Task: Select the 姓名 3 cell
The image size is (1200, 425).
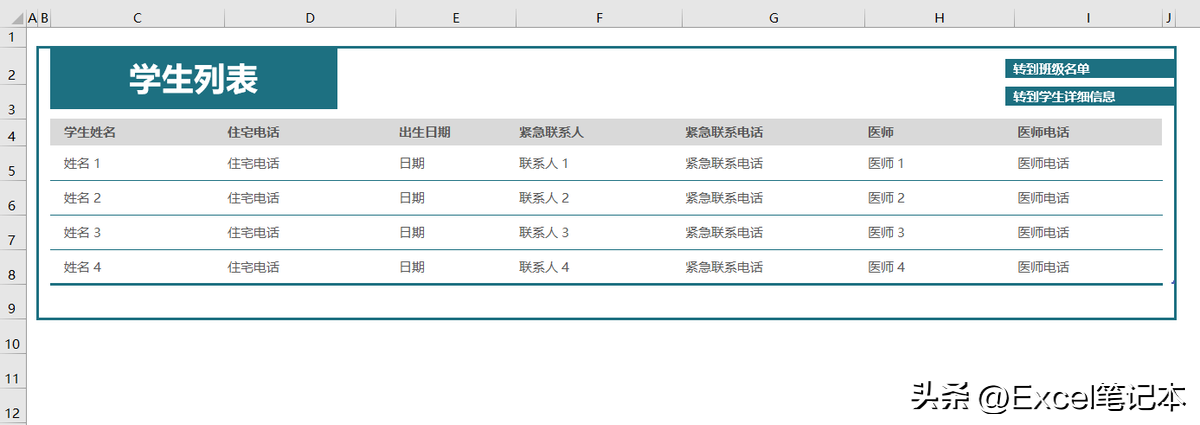Action: click(x=137, y=233)
